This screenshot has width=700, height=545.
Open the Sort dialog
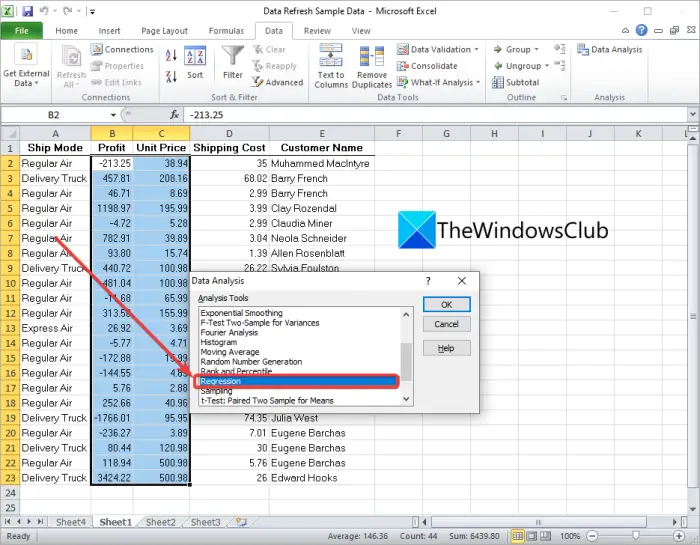click(195, 62)
